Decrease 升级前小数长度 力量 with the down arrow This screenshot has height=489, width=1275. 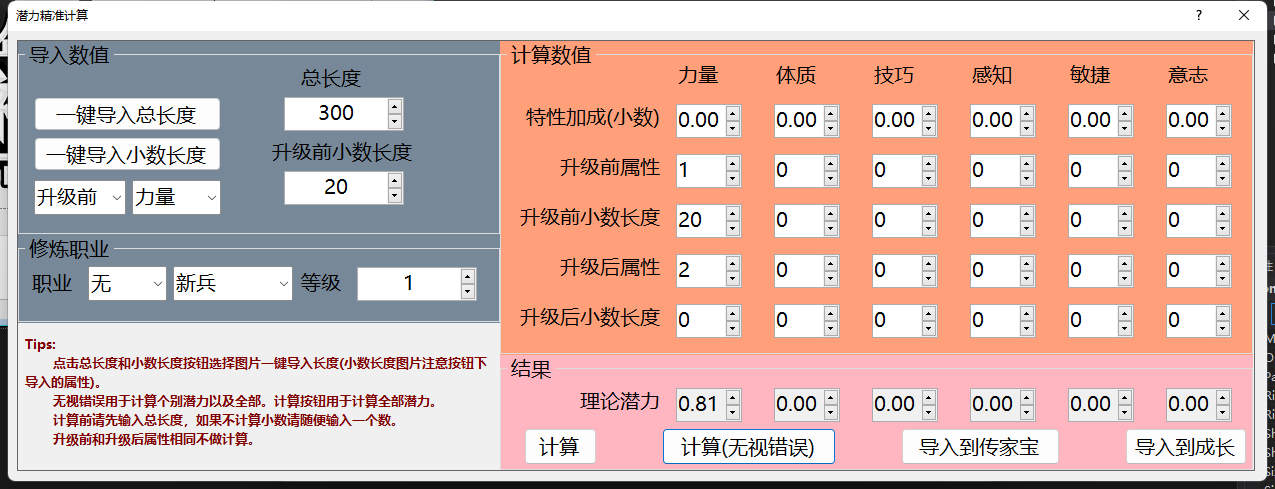pyautogui.click(x=733, y=228)
